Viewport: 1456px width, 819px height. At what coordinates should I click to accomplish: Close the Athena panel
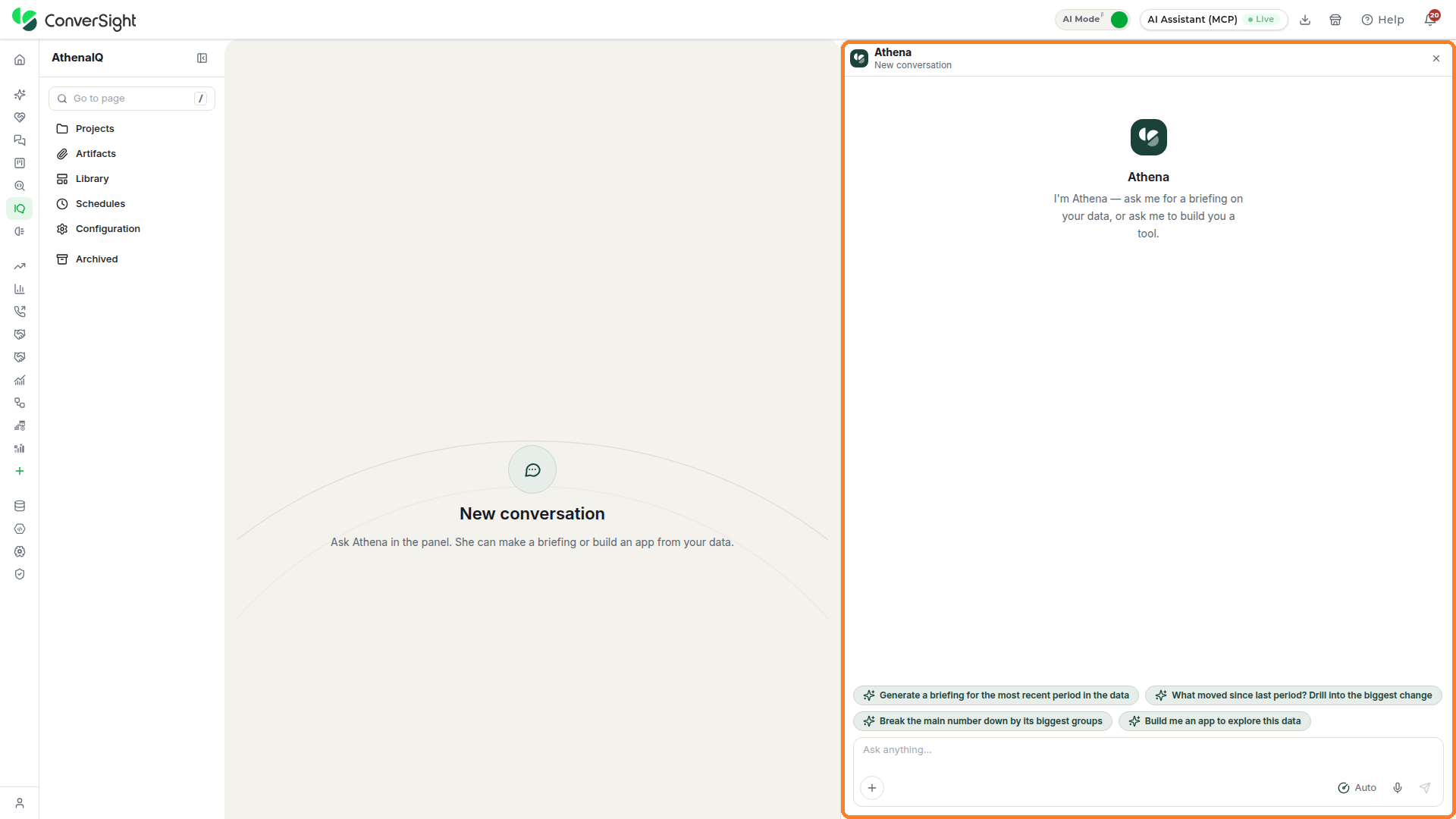(1436, 58)
